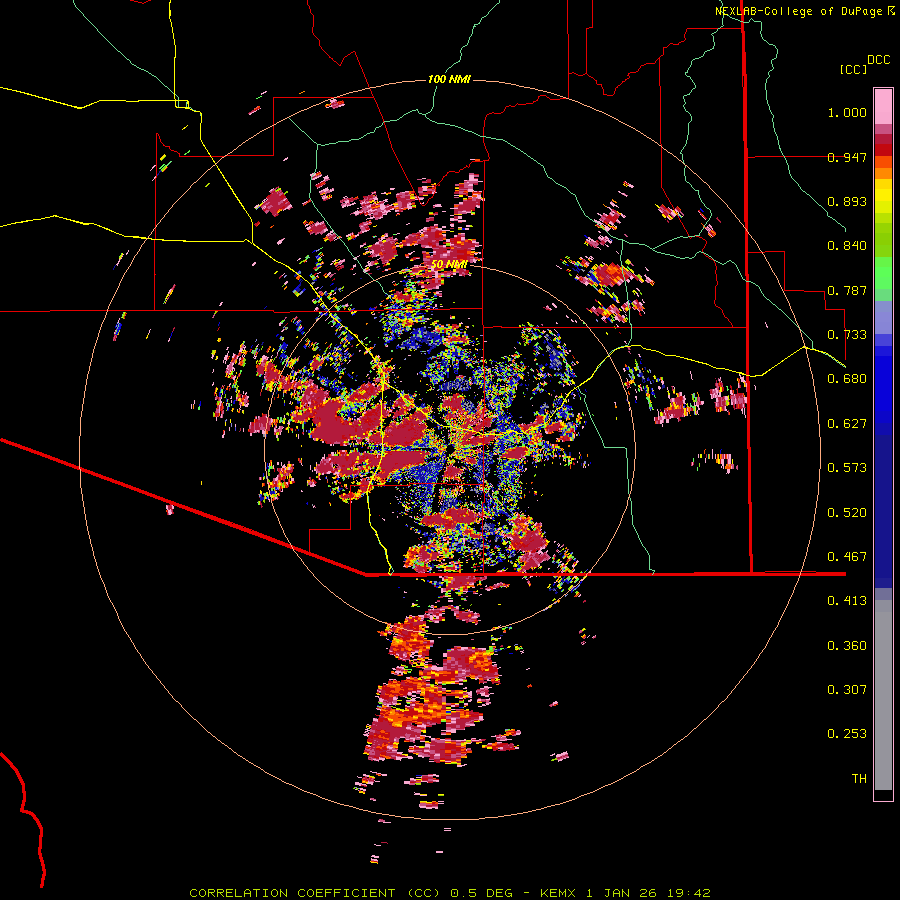Click the 0.307 legend value
The image size is (900, 900).
(x=847, y=690)
